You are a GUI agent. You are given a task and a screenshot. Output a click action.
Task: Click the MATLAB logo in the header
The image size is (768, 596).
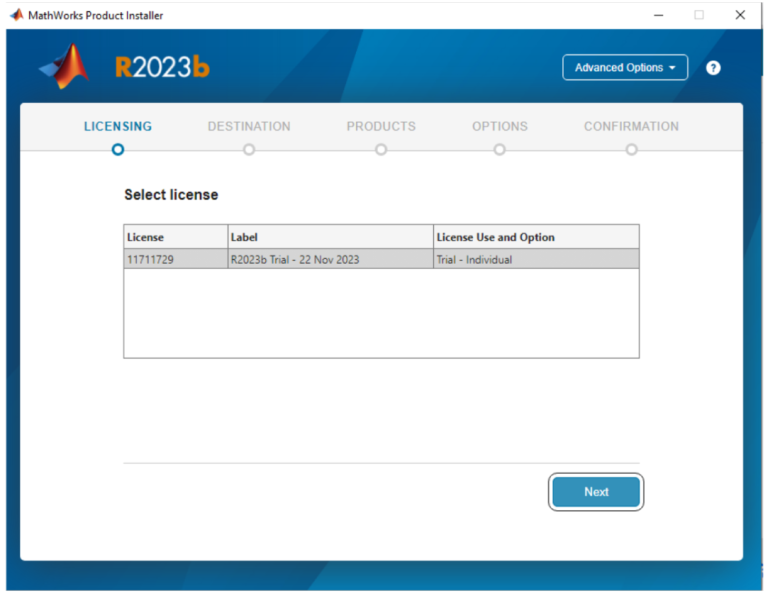click(x=64, y=67)
